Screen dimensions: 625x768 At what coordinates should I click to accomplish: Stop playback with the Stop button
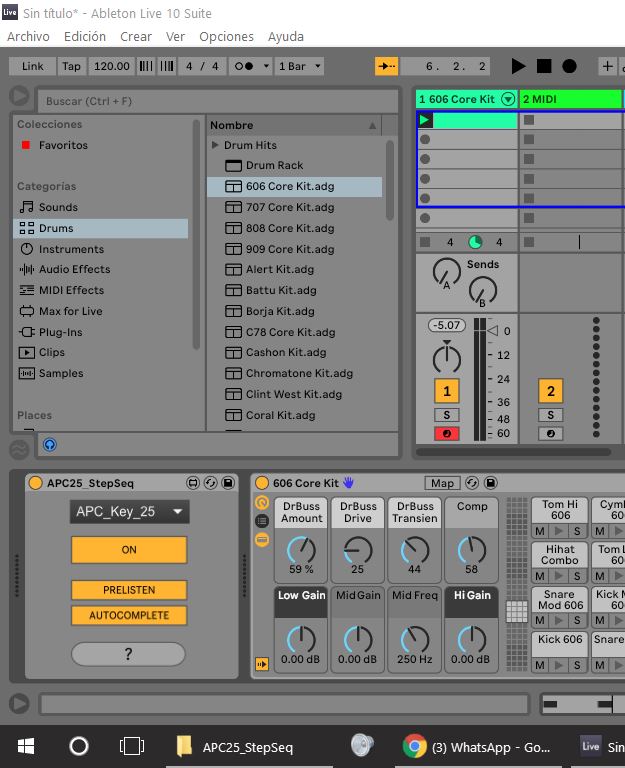point(544,66)
